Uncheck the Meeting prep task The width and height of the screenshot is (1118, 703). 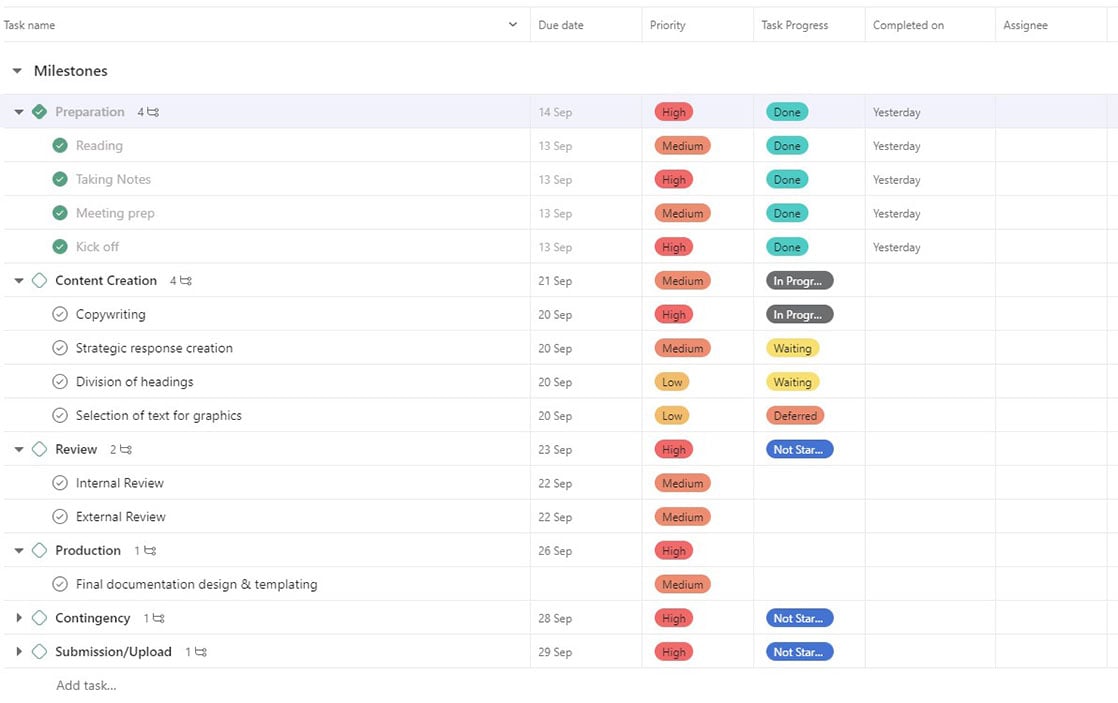(x=60, y=213)
